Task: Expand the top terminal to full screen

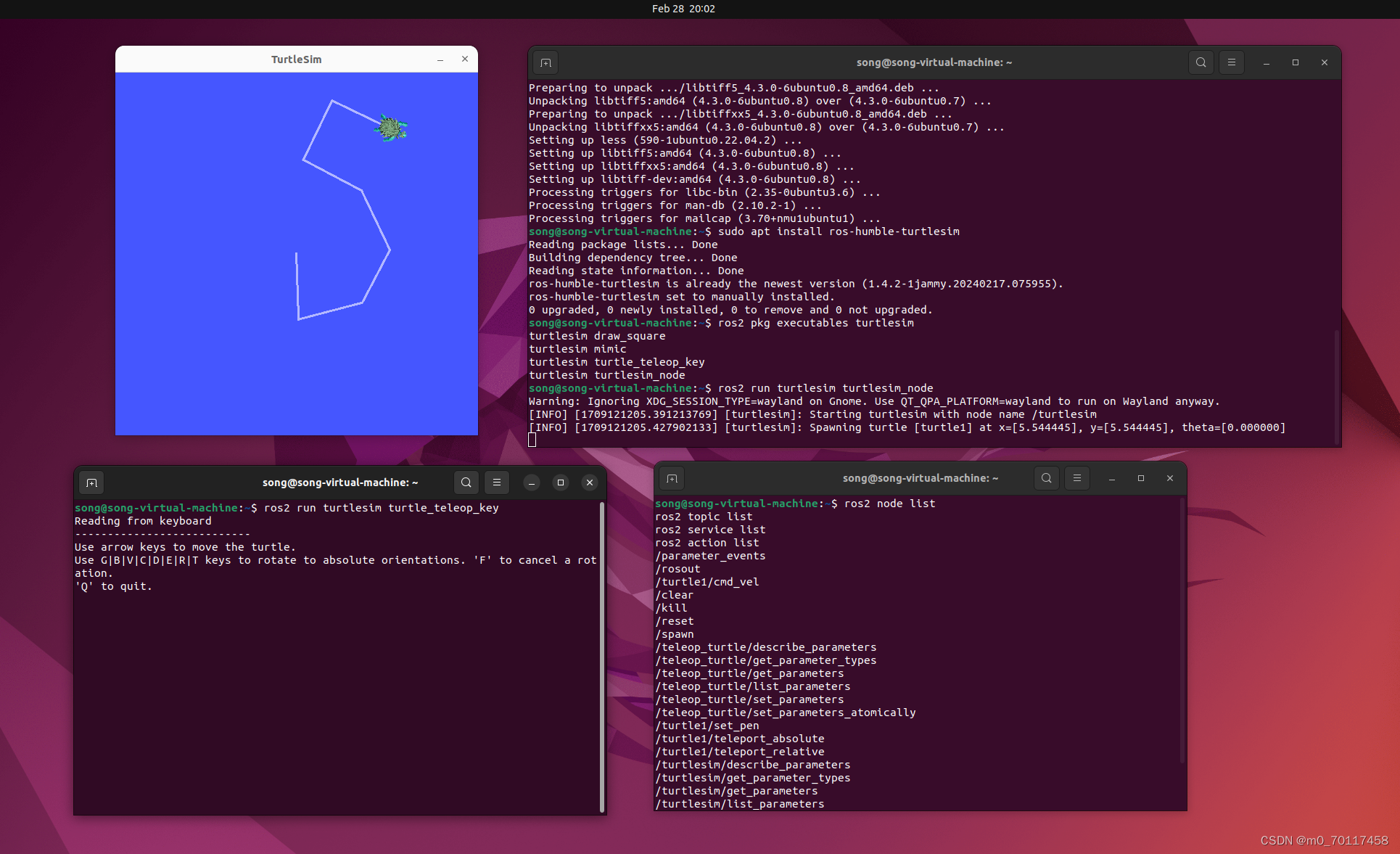Action: pyautogui.click(x=1295, y=62)
